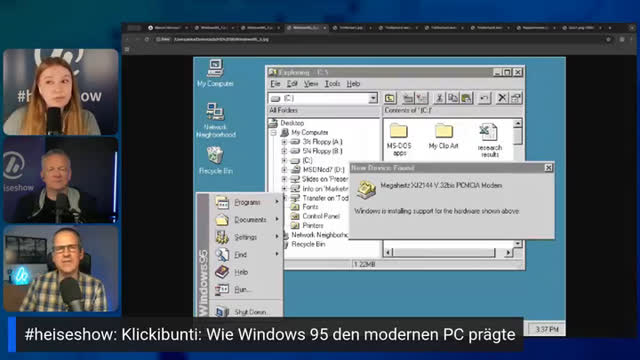This screenshot has height=360, width=640.
Task: Select Control Panel in the folder tree
Action: pos(321,216)
